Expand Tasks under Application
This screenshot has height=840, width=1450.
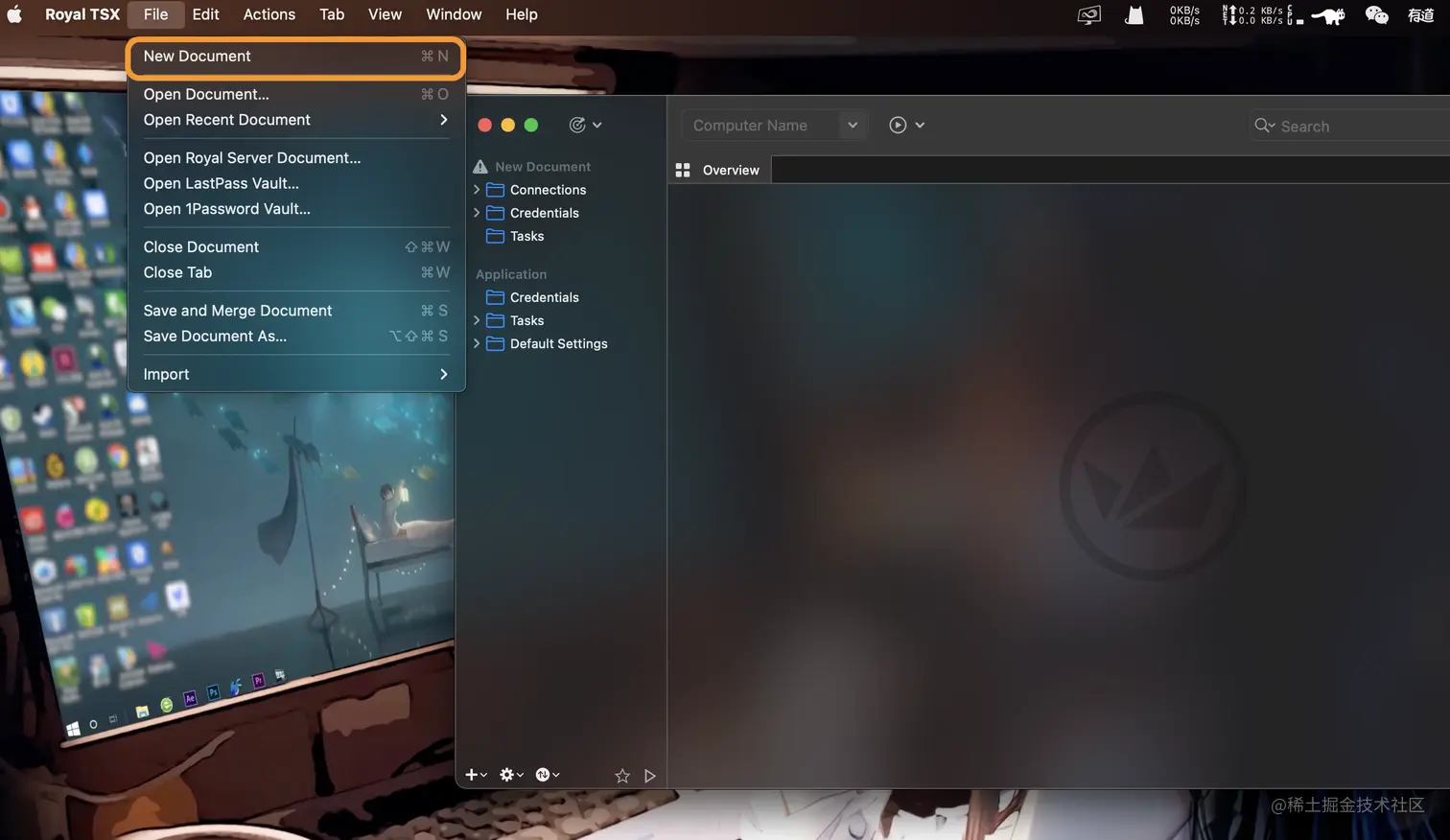click(x=477, y=320)
